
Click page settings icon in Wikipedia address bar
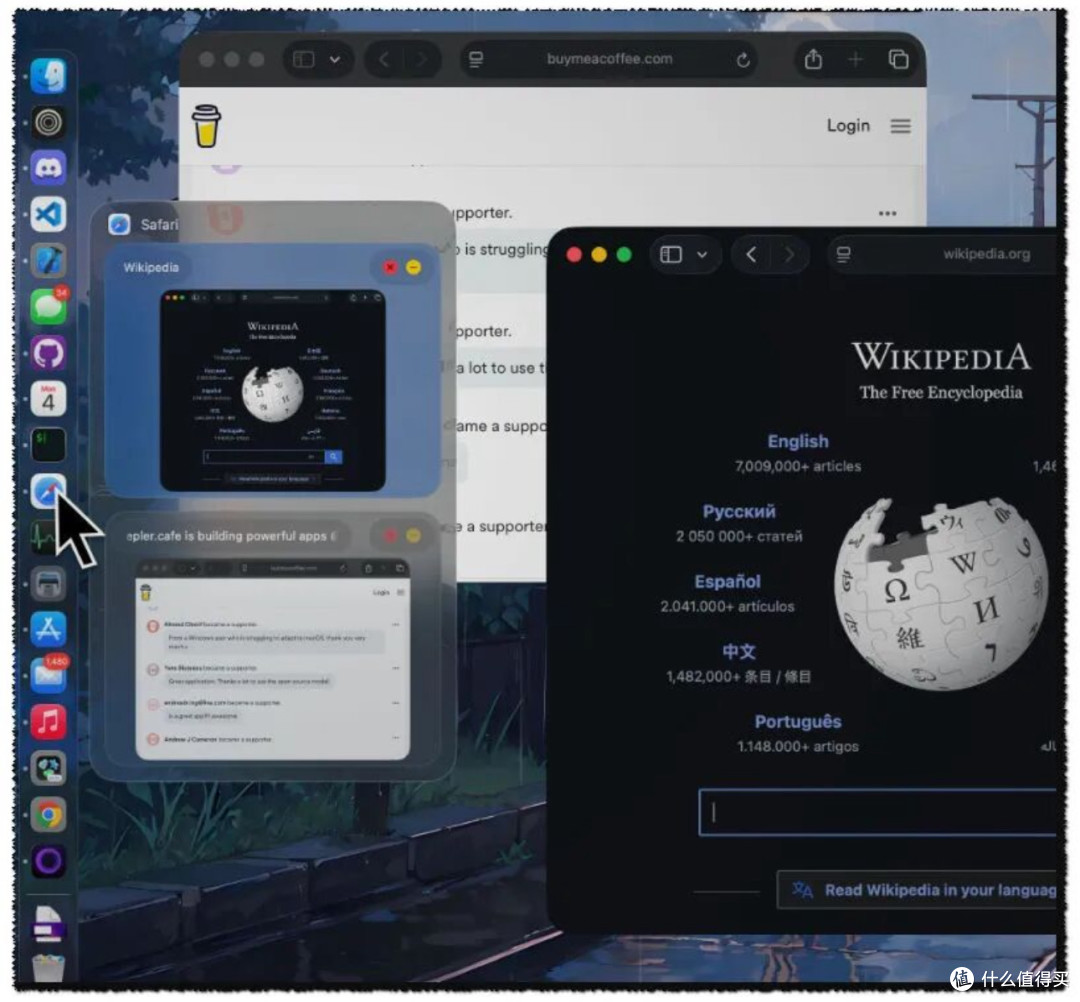pyautogui.click(x=844, y=255)
